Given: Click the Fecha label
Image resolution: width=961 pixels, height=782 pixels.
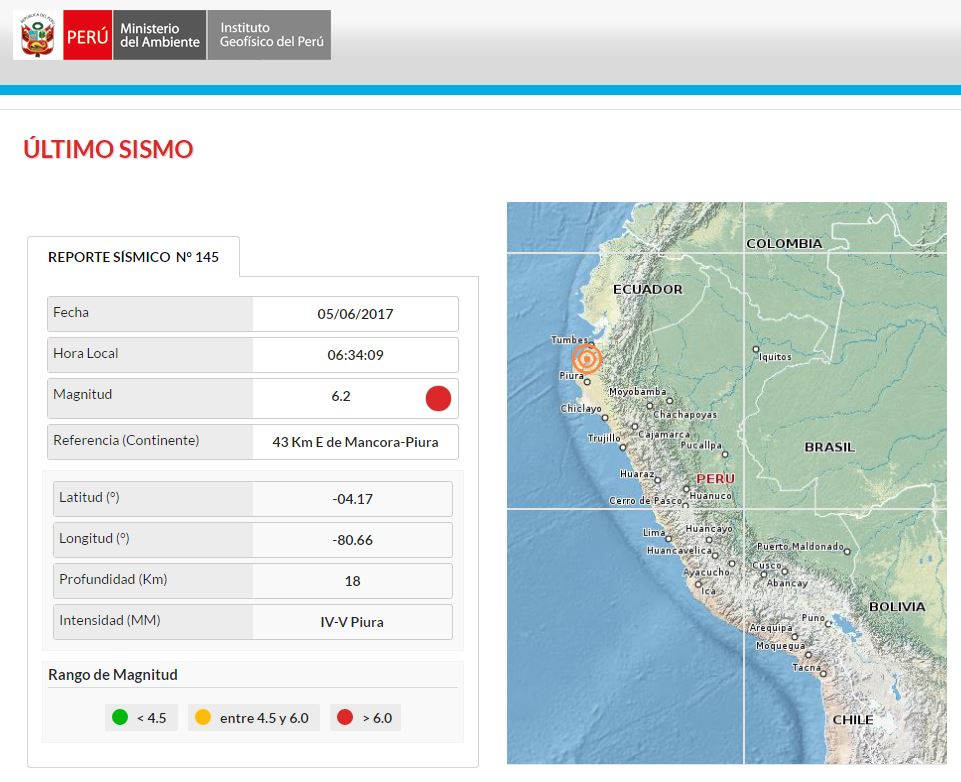Looking at the screenshot, I should tap(71, 313).
